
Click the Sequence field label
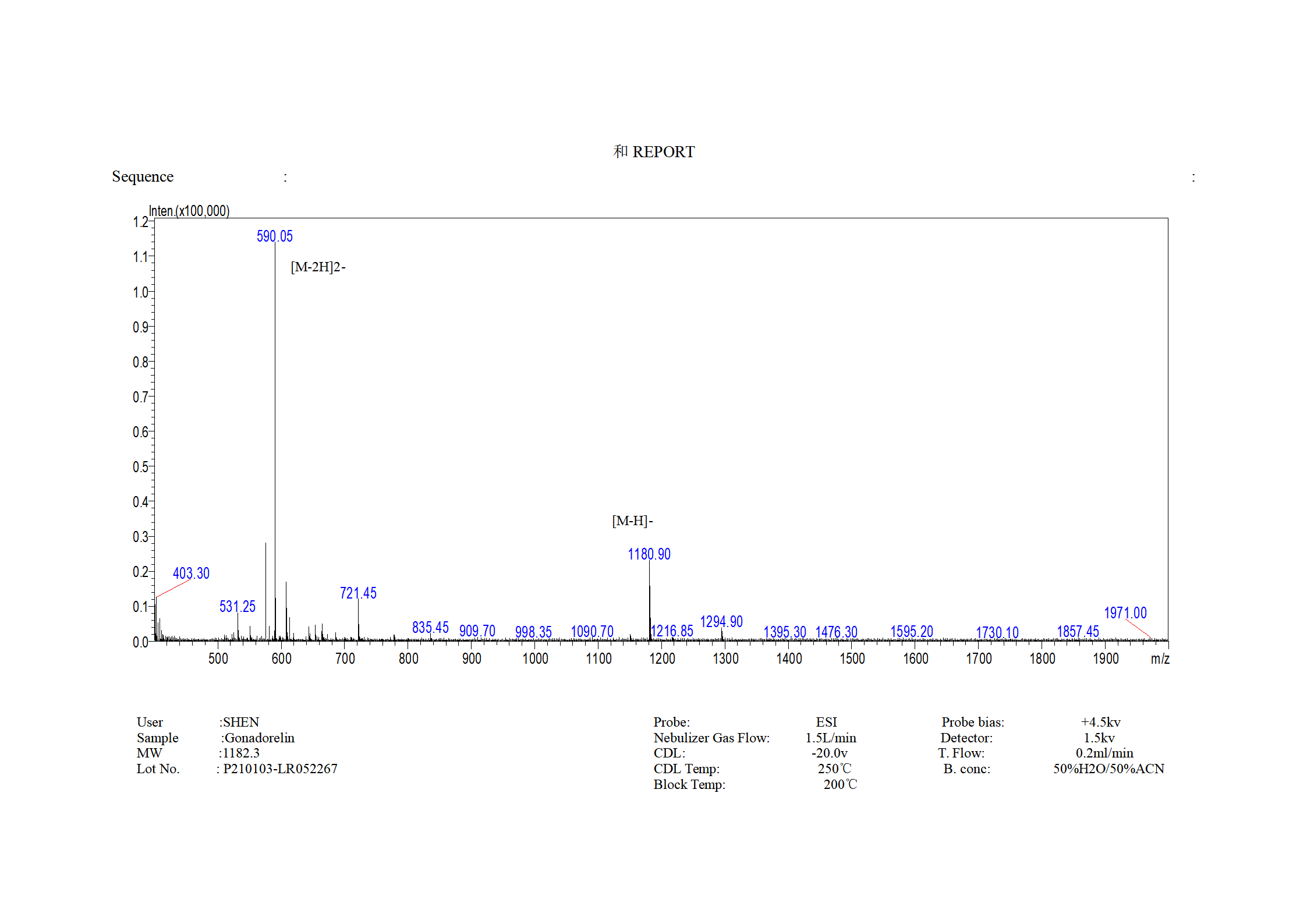pyautogui.click(x=143, y=176)
